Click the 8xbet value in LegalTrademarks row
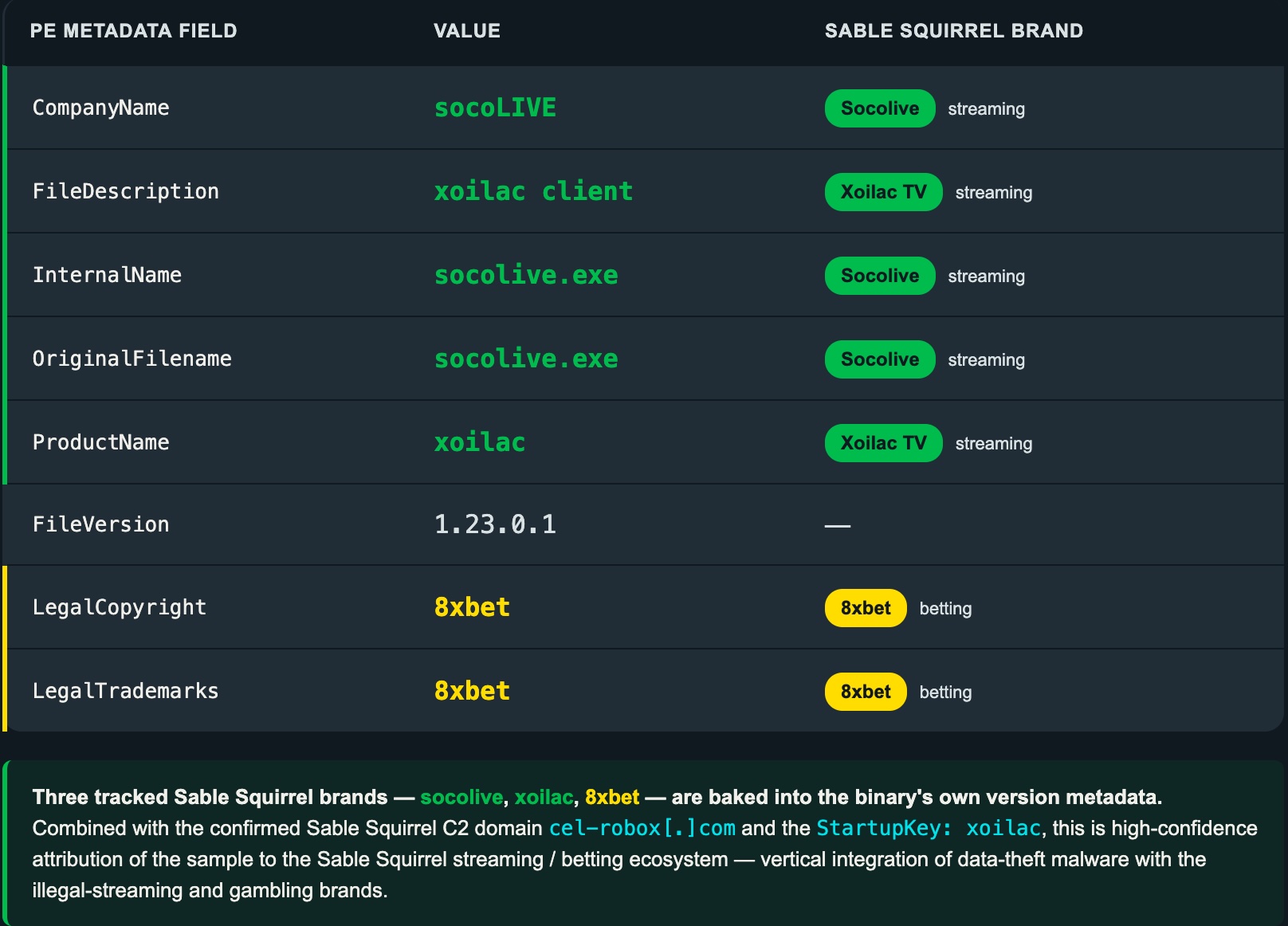1288x926 pixels. tap(472, 691)
